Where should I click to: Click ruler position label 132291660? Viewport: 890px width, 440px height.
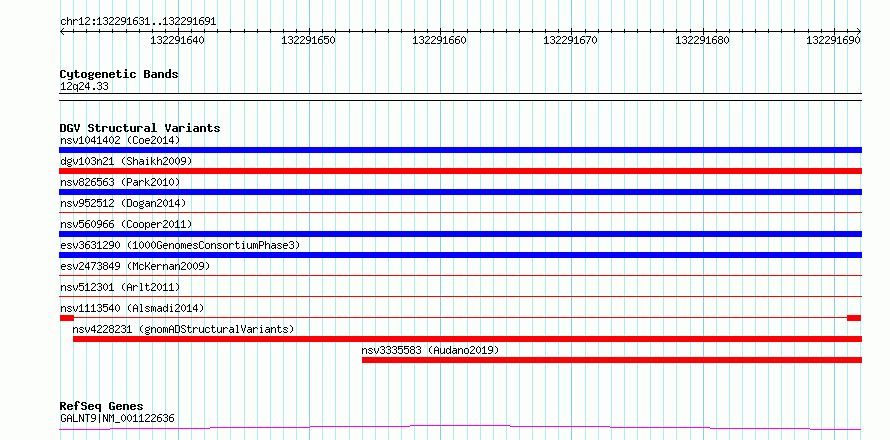pyautogui.click(x=439, y=40)
